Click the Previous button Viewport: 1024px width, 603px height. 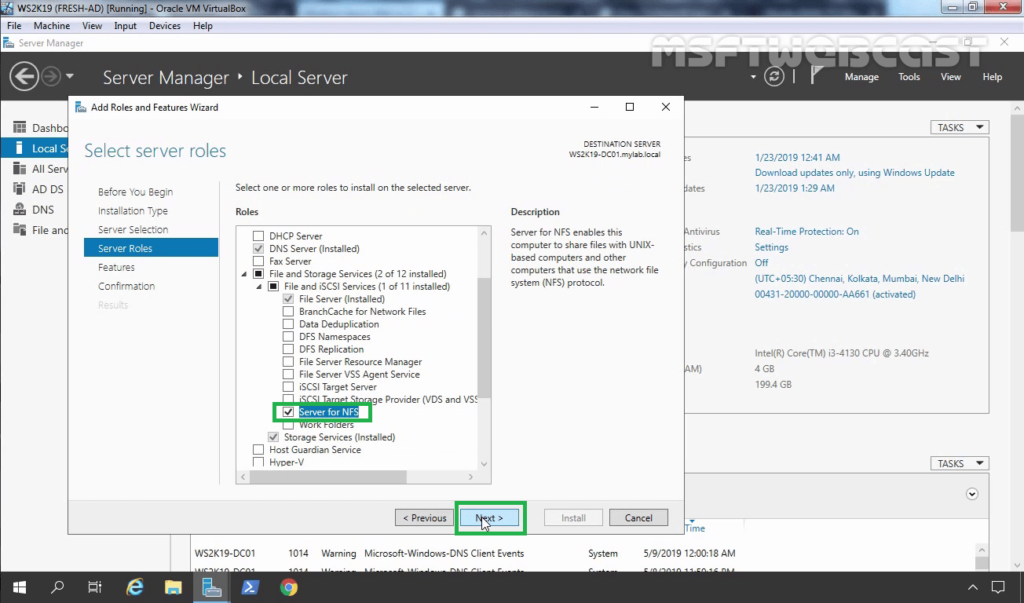(424, 518)
